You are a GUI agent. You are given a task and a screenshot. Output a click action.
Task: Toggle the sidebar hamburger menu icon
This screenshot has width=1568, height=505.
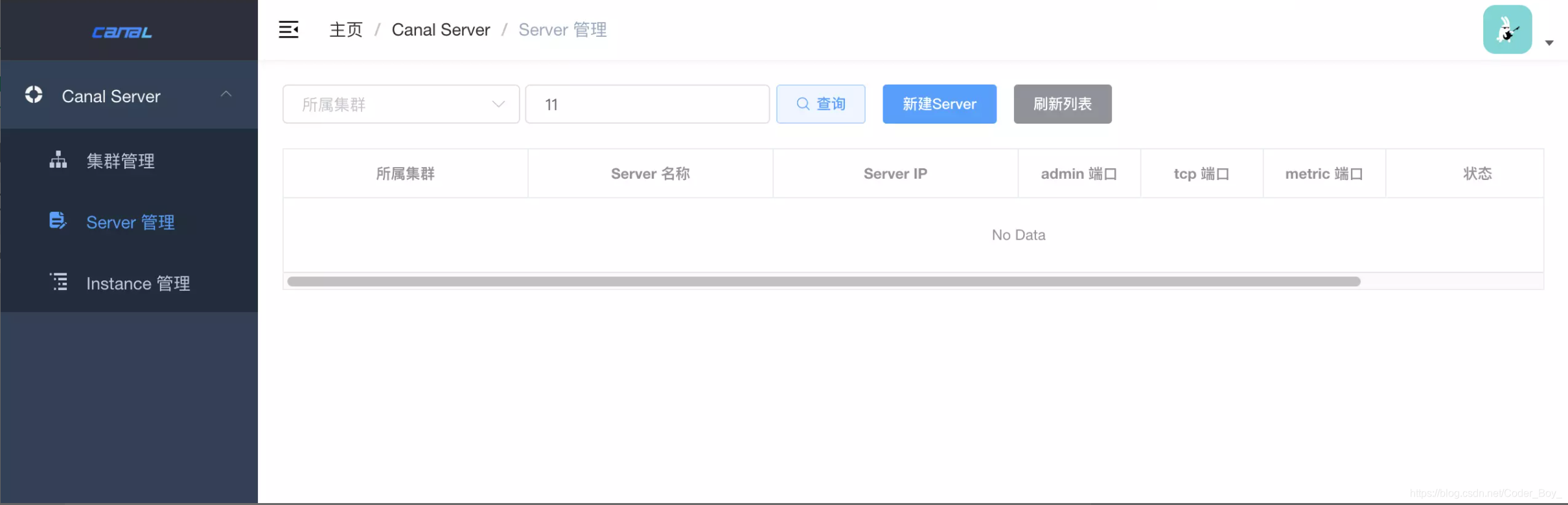(x=288, y=30)
